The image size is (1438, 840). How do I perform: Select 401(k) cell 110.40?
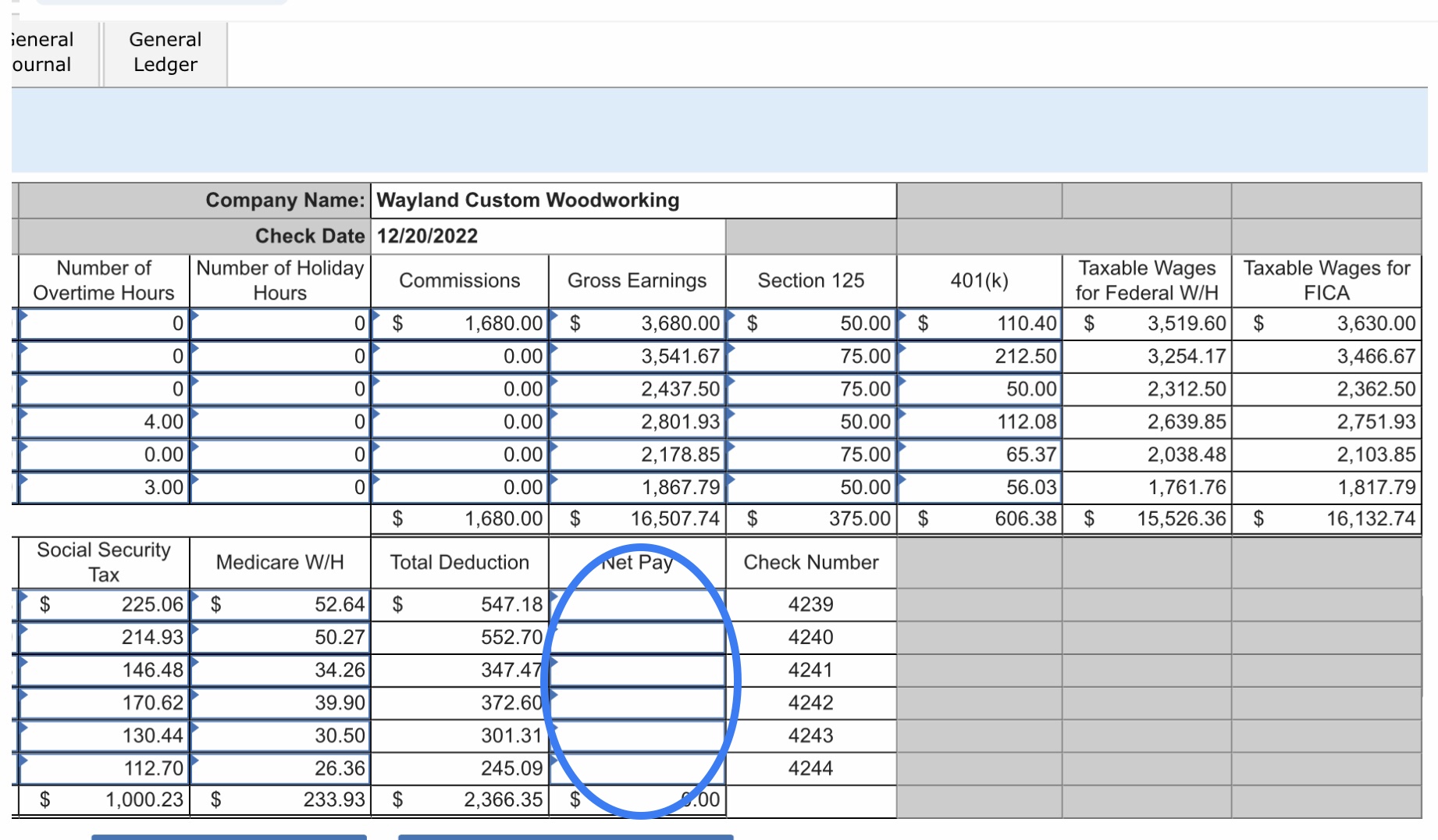click(x=980, y=323)
